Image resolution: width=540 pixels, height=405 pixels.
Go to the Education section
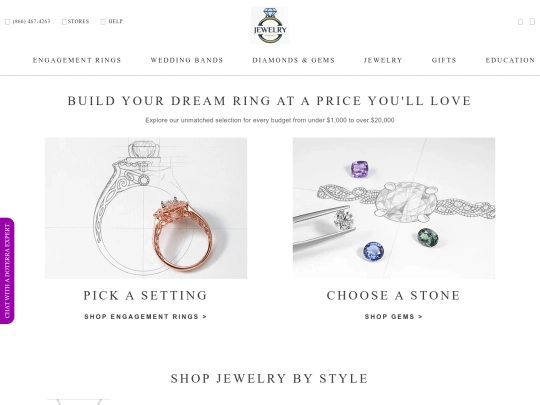click(510, 60)
